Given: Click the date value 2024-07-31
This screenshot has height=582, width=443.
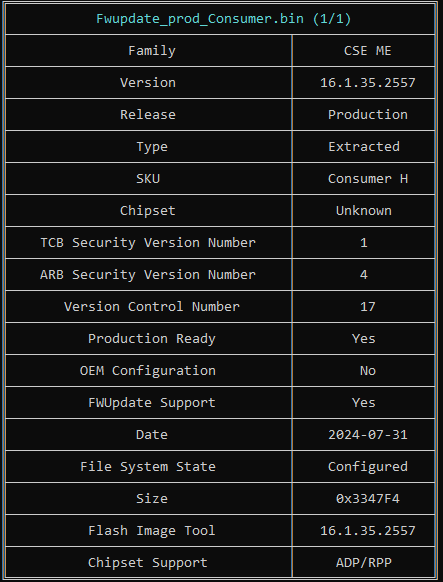Looking at the screenshot, I should [367, 434].
